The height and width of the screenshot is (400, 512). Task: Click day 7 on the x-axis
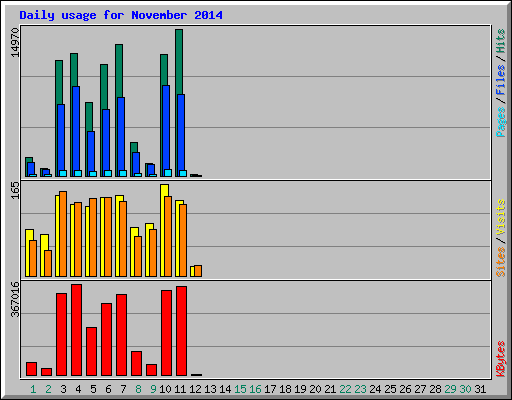[x=123, y=389]
